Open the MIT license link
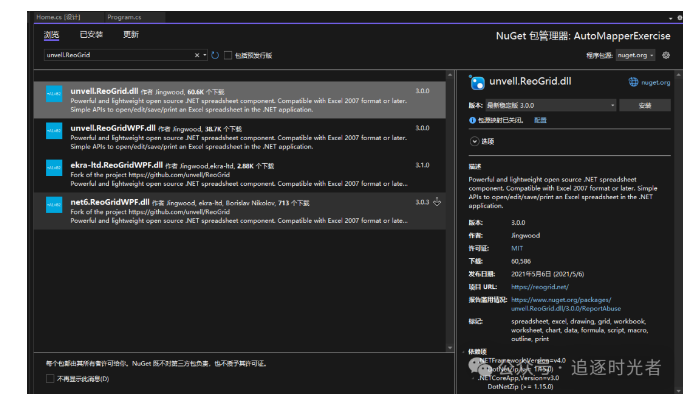 click(x=517, y=248)
